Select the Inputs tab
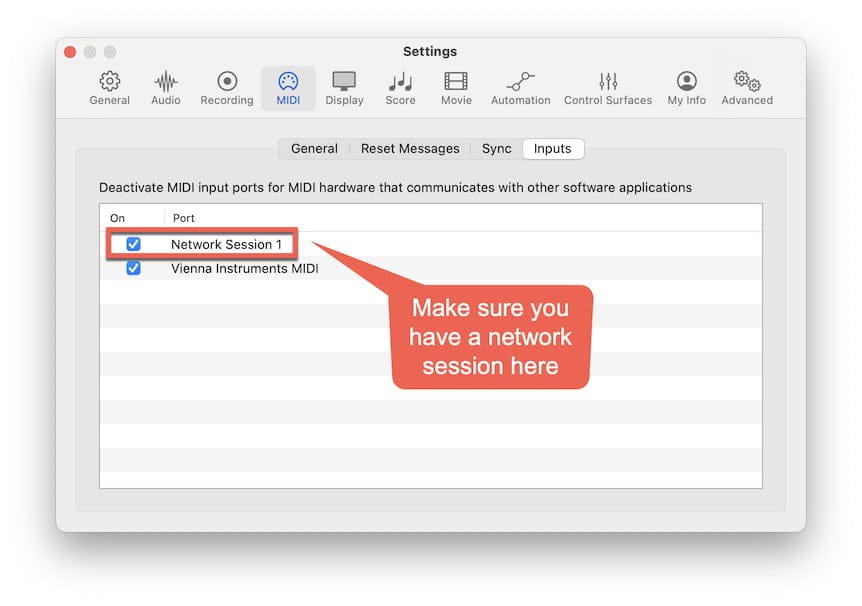Image resolution: width=862 pixels, height=606 pixels. (552, 148)
